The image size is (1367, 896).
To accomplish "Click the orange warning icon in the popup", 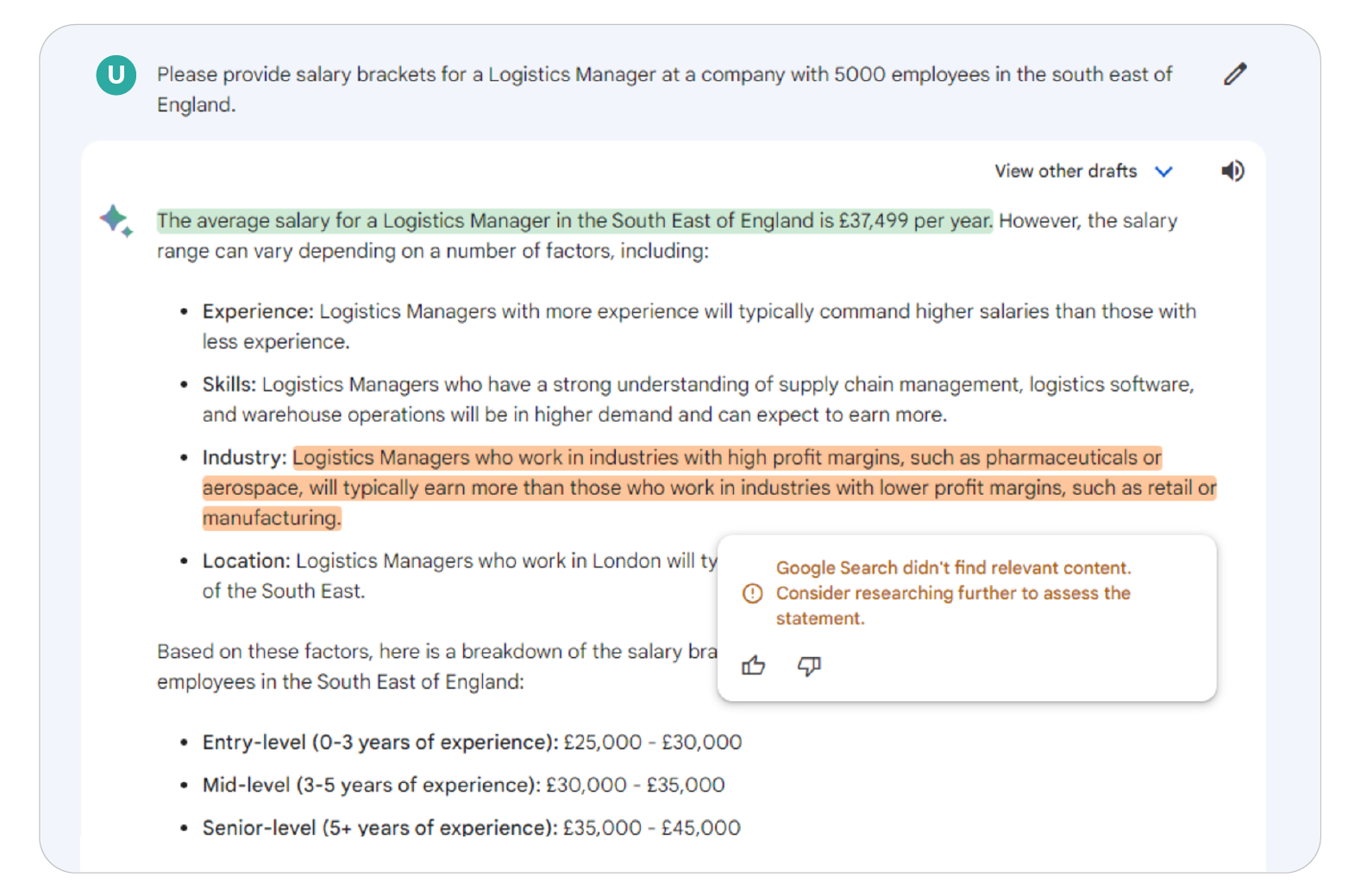I will click(752, 593).
